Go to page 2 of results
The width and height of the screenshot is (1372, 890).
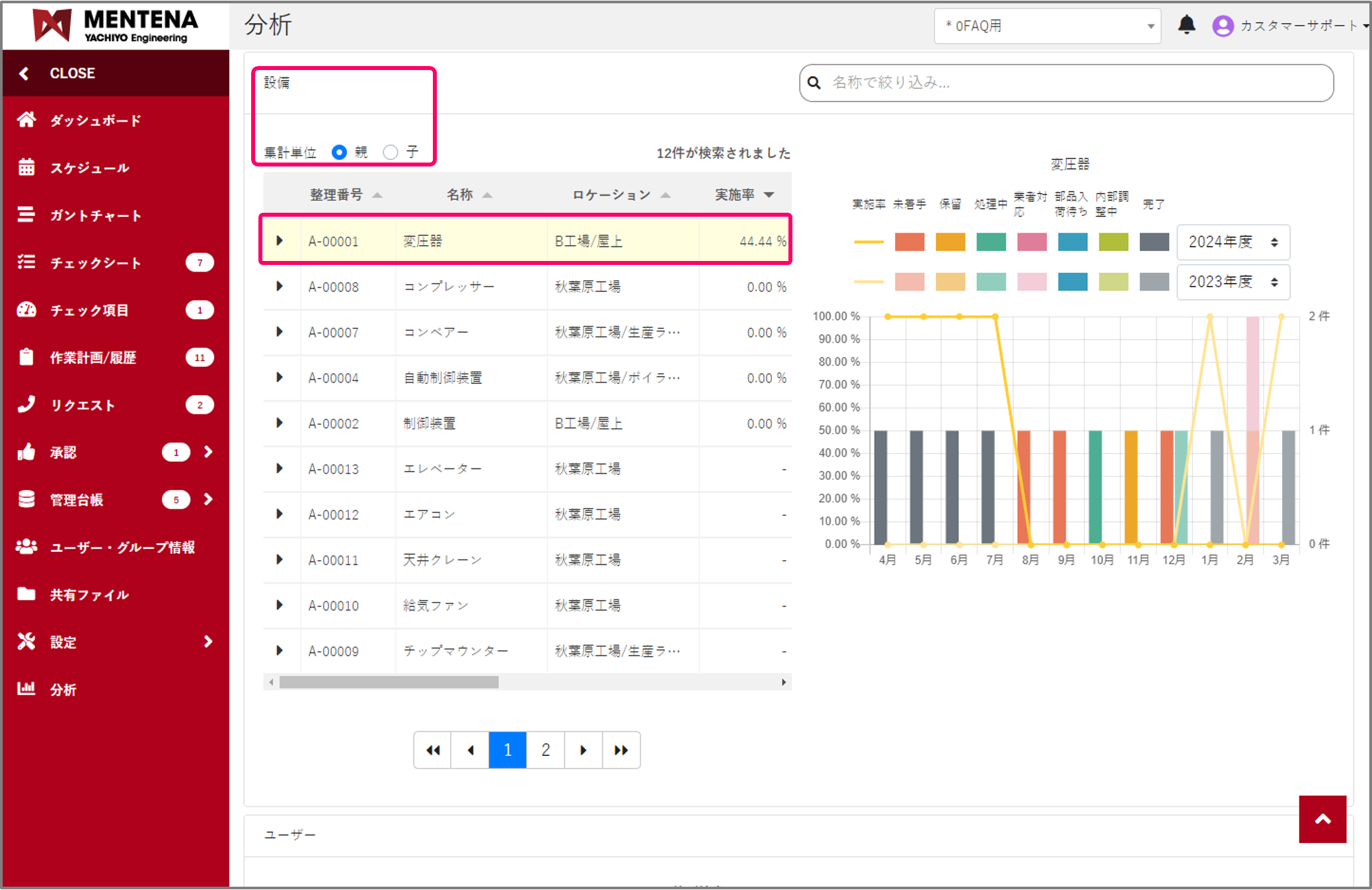point(545,750)
